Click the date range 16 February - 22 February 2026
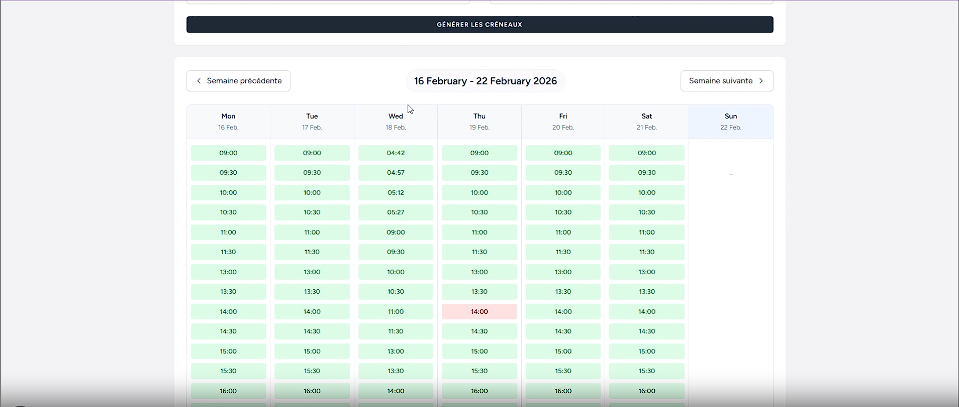This screenshot has height=407, width=959. 485,81
